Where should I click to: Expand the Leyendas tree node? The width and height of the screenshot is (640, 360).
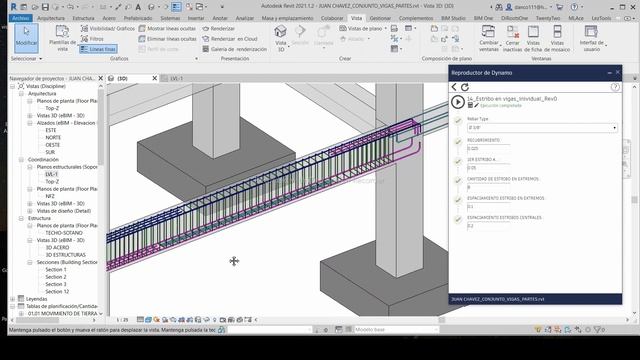[13, 299]
